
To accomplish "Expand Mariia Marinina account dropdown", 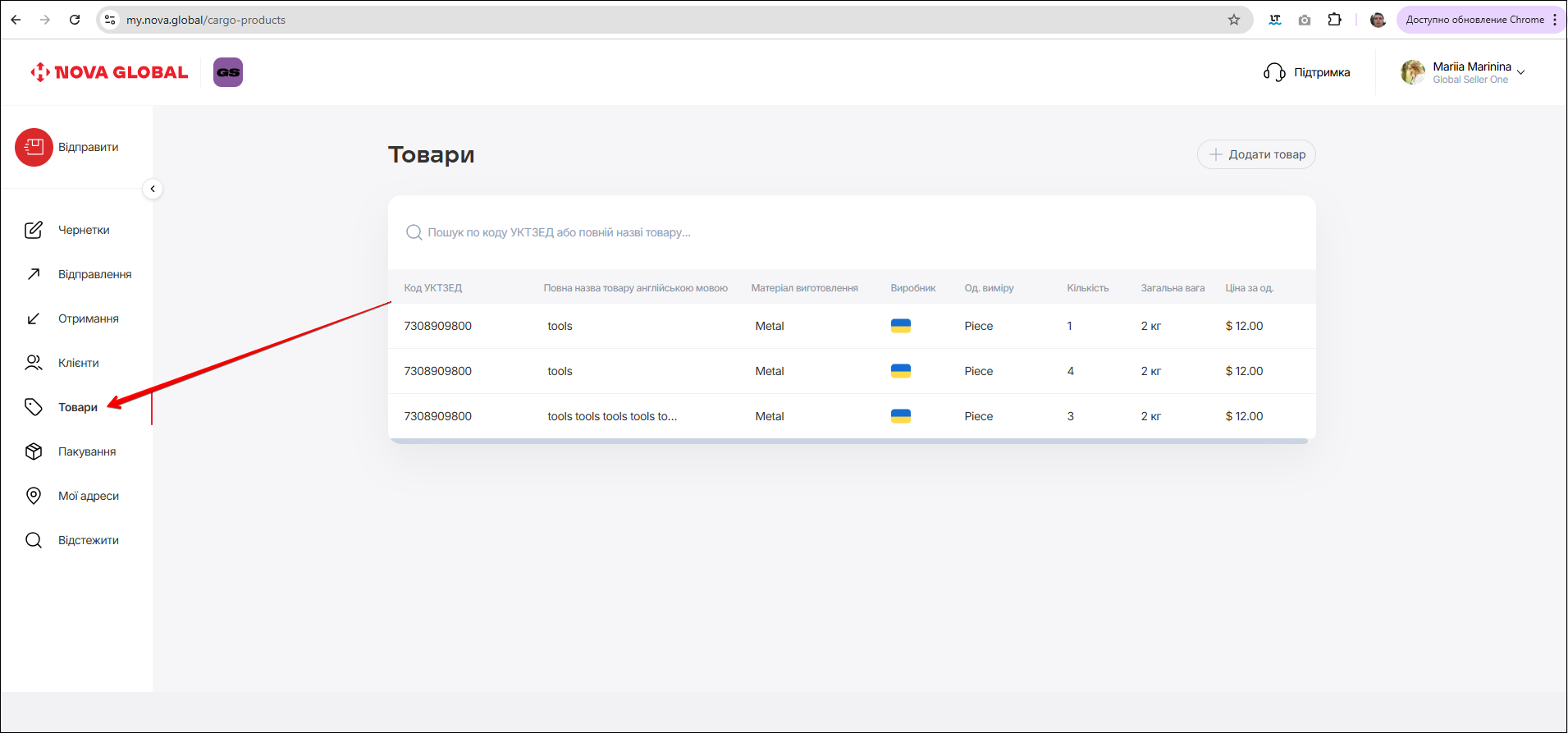I will pos(1520,72).
